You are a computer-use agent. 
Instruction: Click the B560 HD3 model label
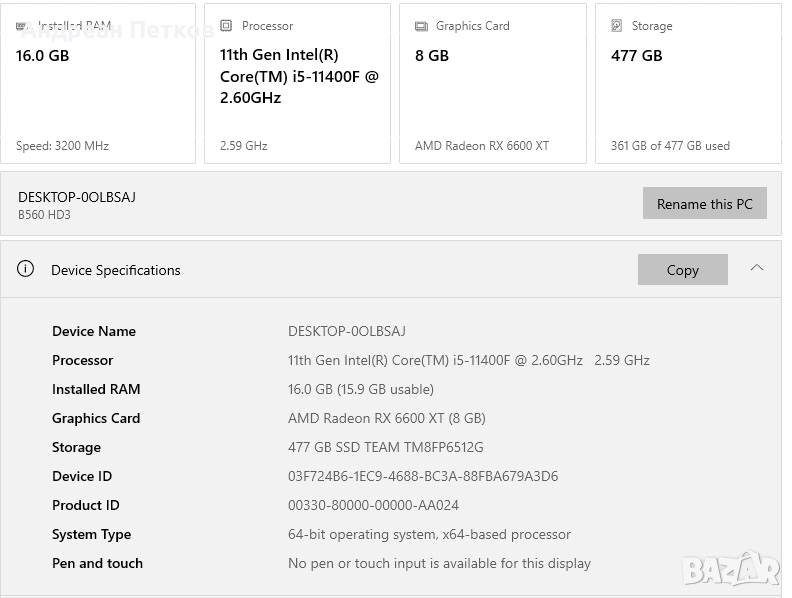(x=44, y=215)
